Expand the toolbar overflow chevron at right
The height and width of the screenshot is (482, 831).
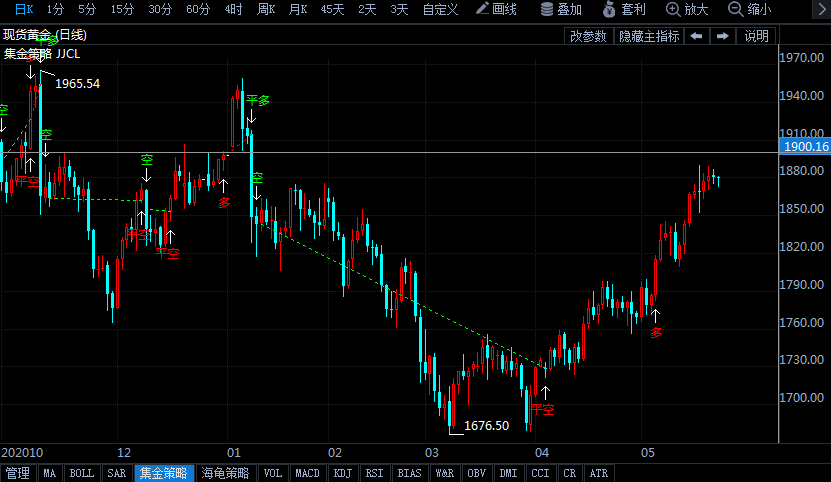[x=821, y=9]
